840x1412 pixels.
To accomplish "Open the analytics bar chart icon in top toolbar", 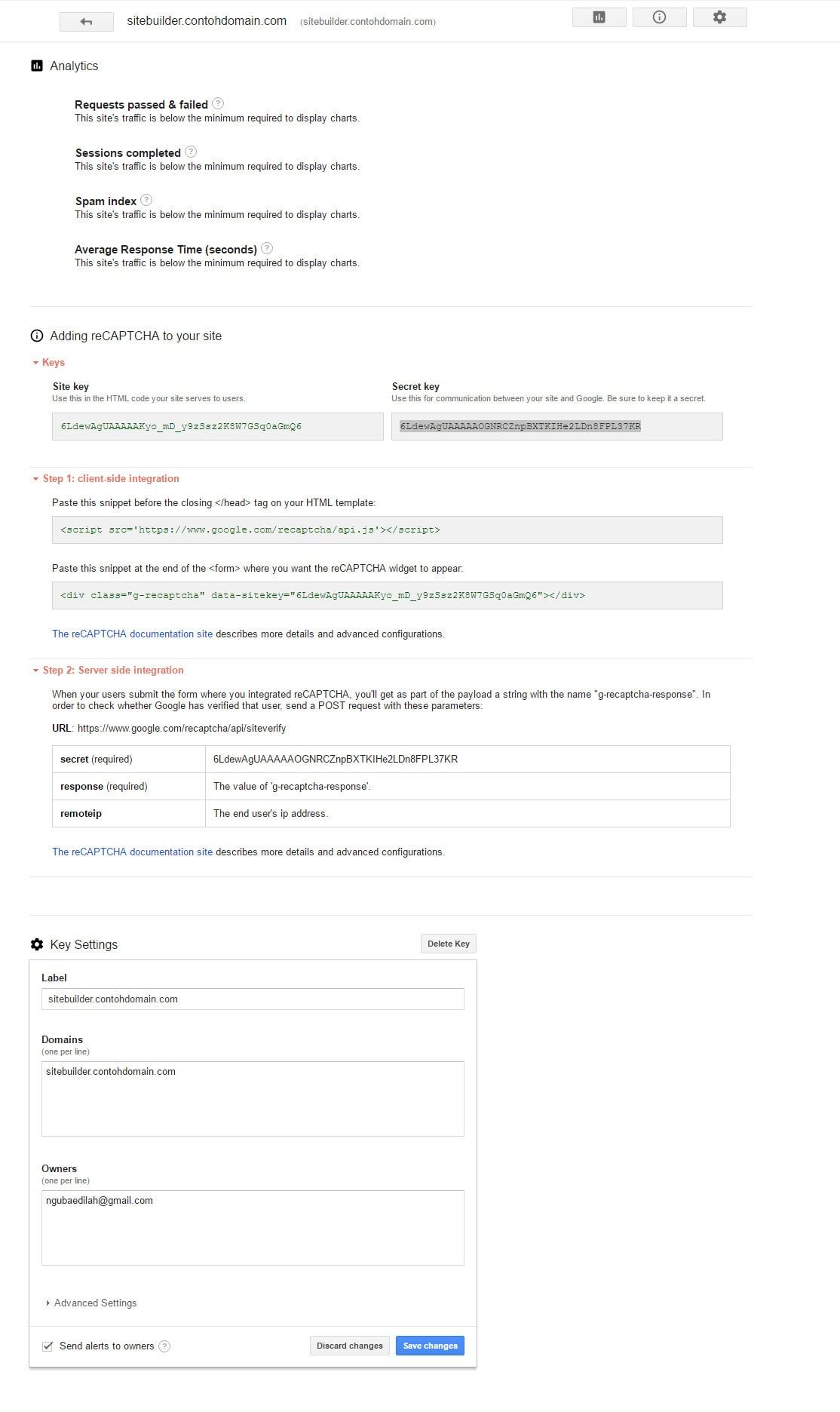I will [598, 16].
